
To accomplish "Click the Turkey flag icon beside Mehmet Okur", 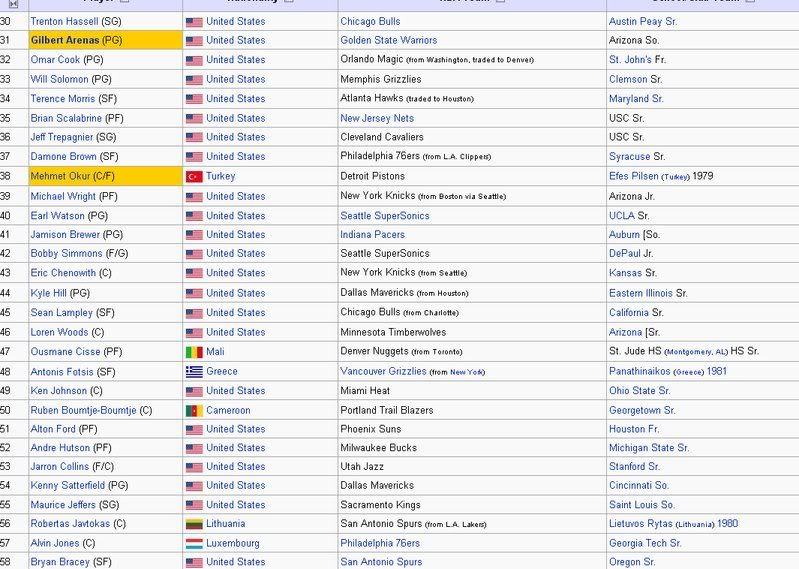I will coord(194,177).
